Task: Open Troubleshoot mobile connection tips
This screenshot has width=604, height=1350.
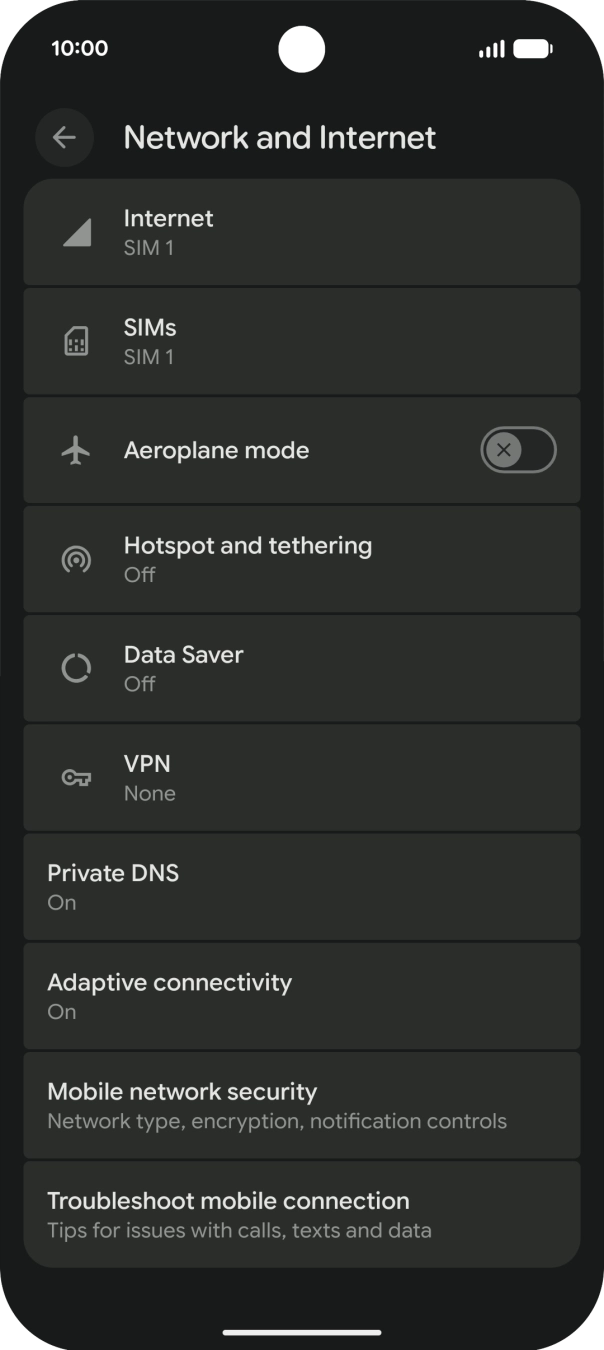Action: click(x=300, y=1214)
